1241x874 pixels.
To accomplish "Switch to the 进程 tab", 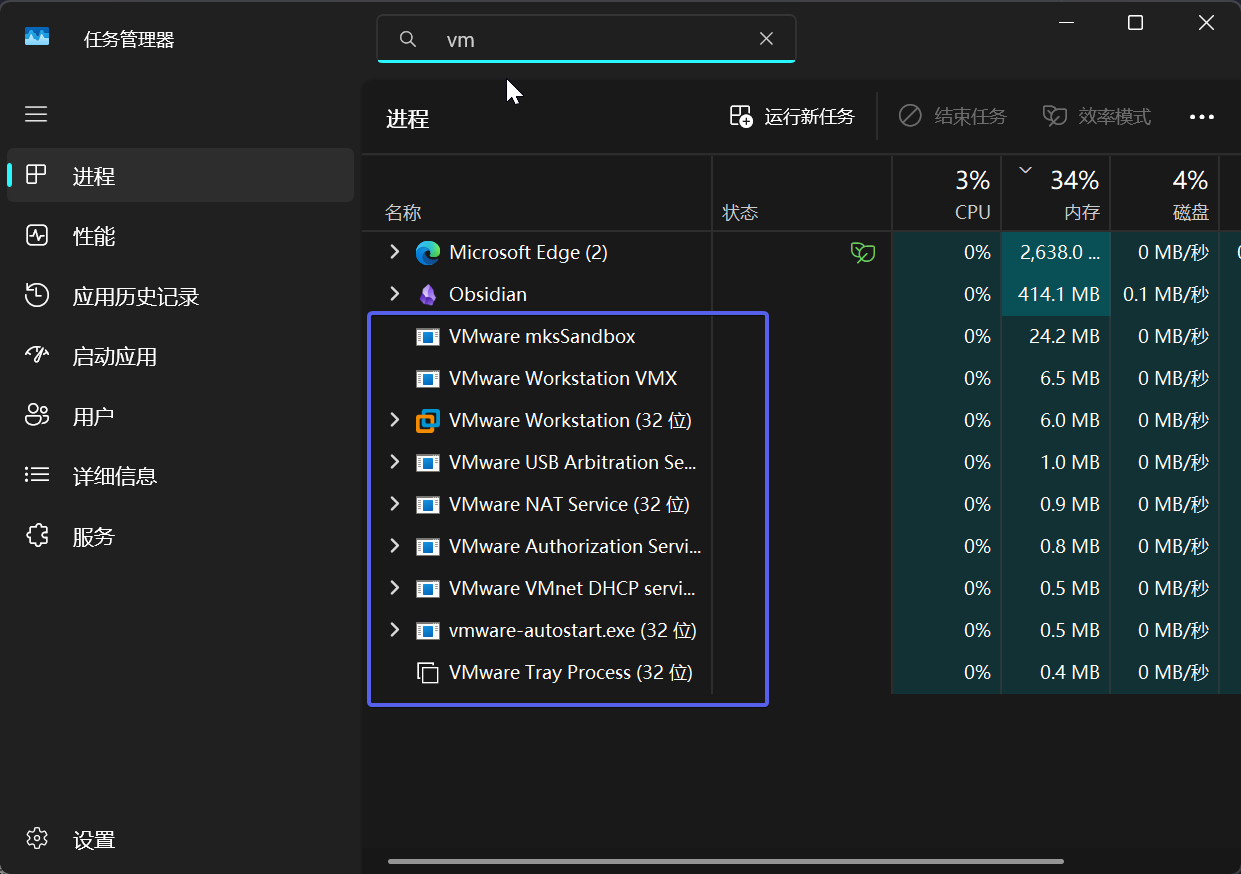I will click(x=95, y=174).
